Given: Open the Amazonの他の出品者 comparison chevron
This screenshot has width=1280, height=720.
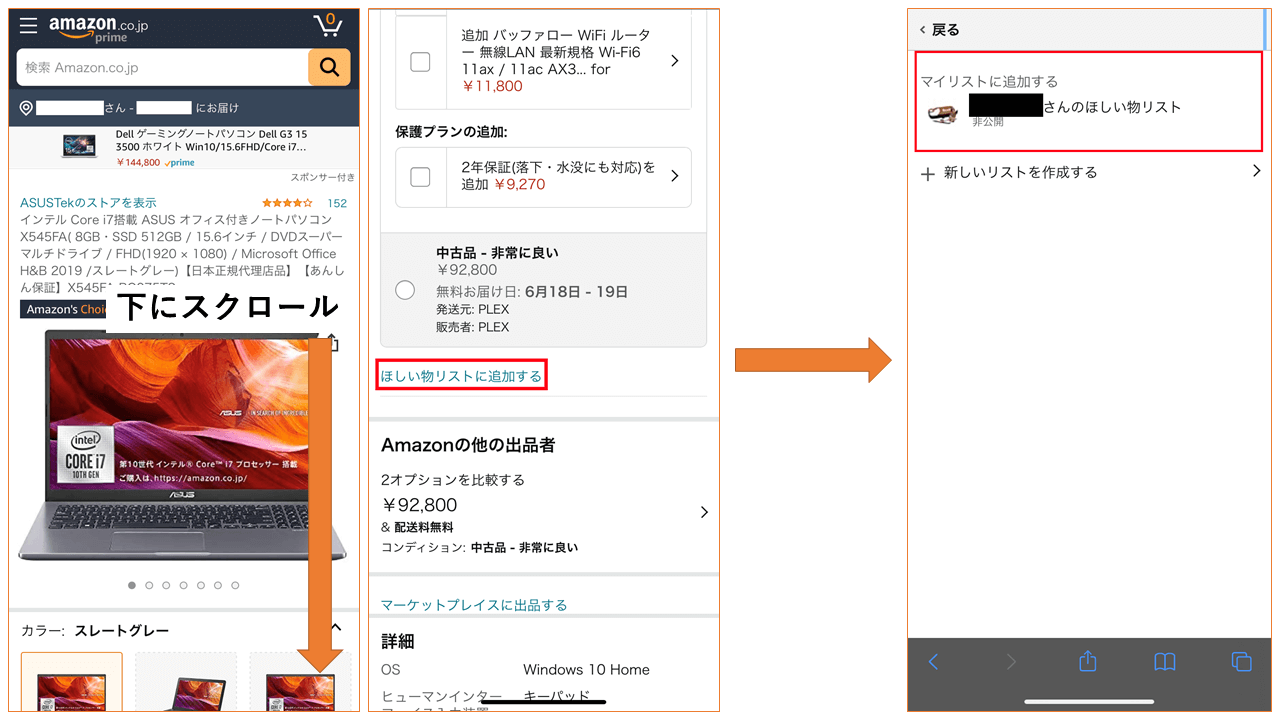Looking at the screenshot, I should tap(704, 511).
